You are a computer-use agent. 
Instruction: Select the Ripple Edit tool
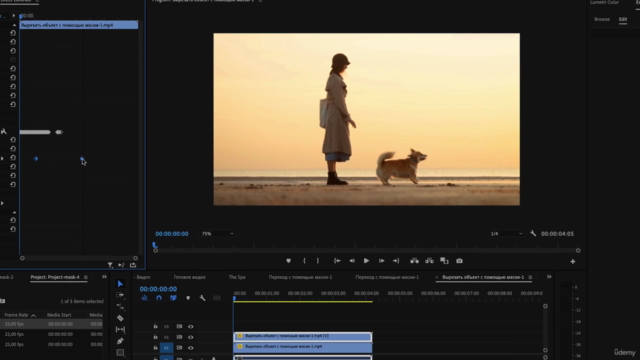[120, 306]
